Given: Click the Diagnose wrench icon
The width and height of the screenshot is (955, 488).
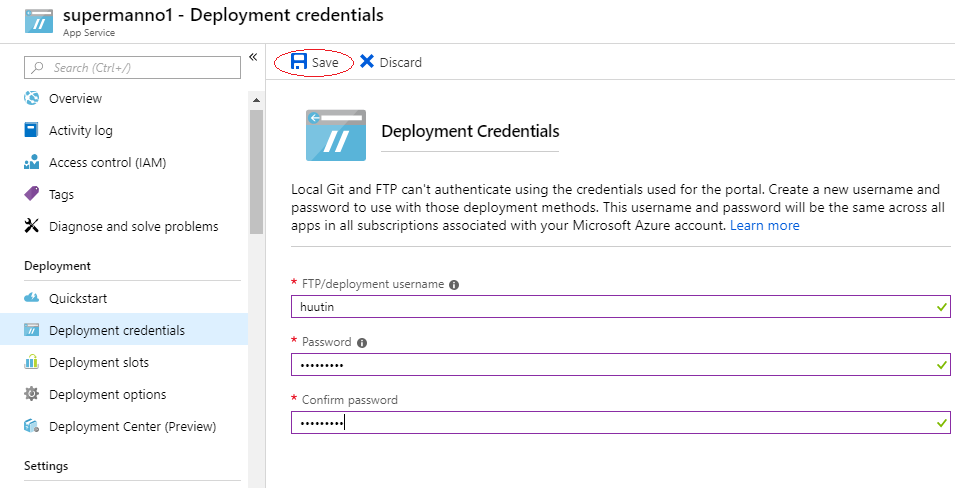Looking at the screenshot, I should [x=31, y=226].
